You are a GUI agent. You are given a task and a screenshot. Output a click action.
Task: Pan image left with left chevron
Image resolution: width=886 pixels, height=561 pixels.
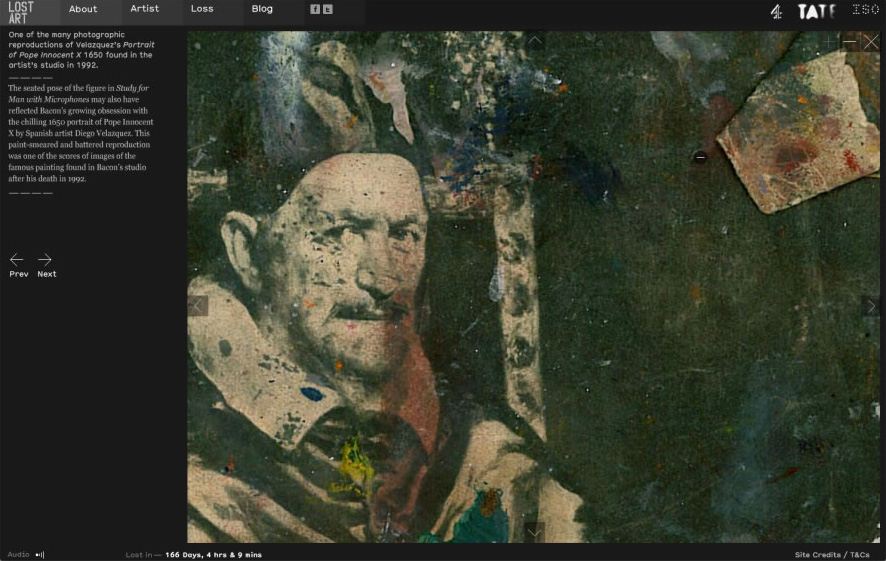coord(198,306)
